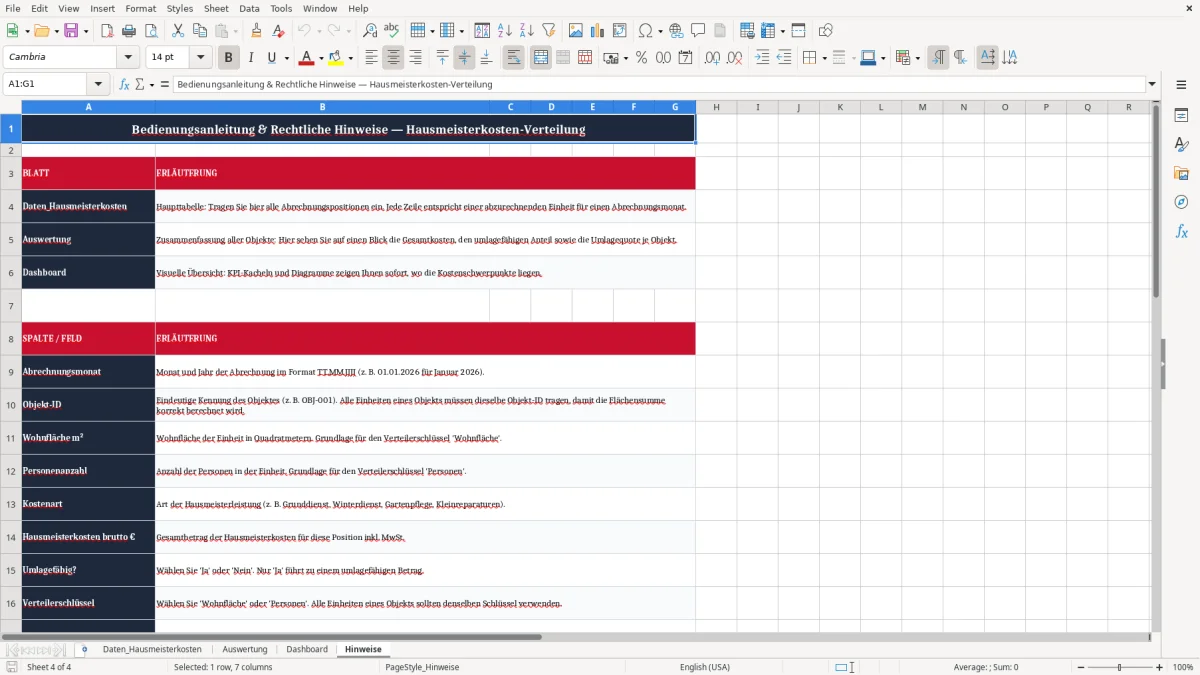Viewport: 1200px width, 675px height.
Task: Open the sidebar Navigator
Action: pos(1181,202)
